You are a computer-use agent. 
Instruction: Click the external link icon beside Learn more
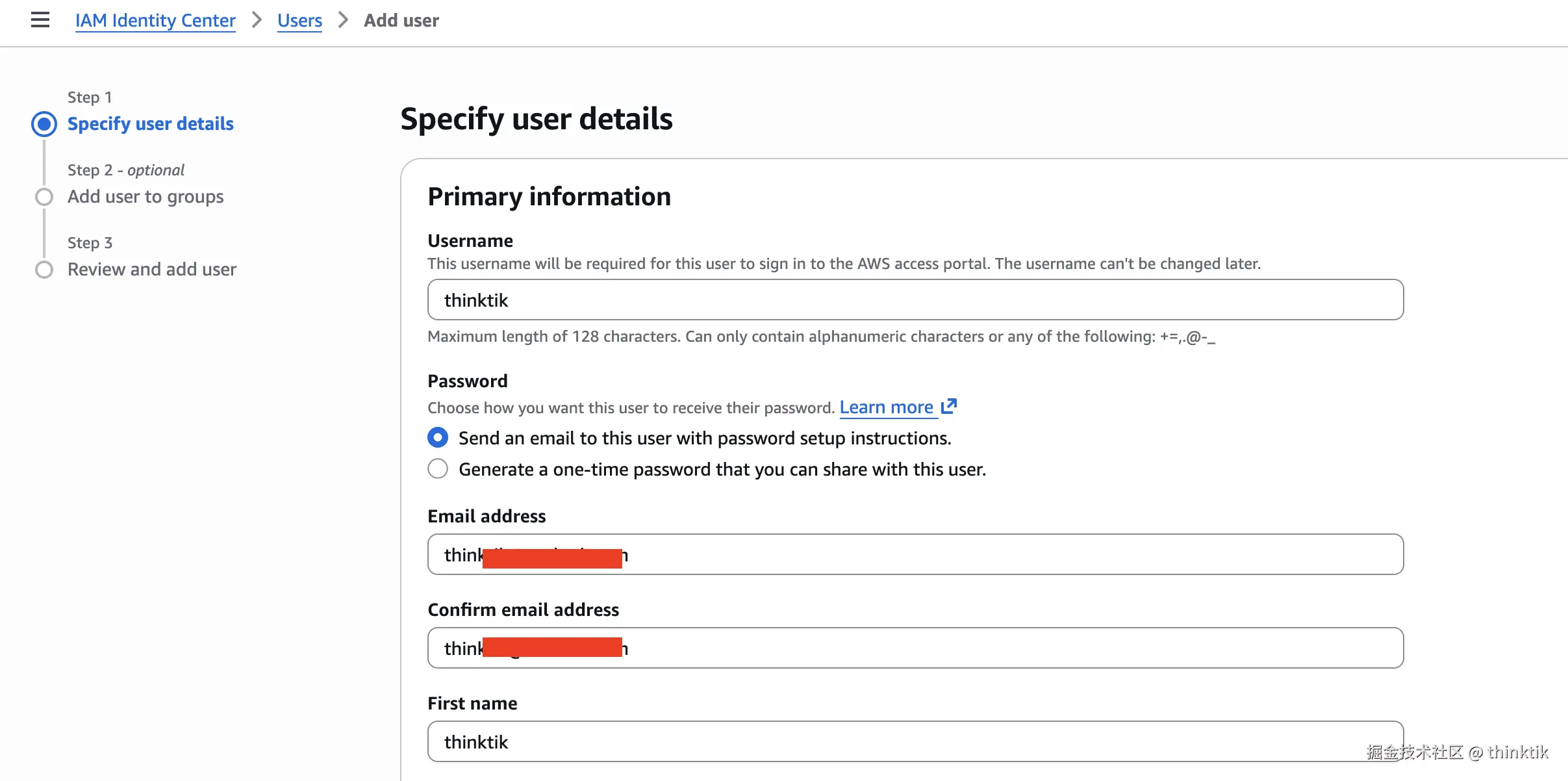click(949, 407)
